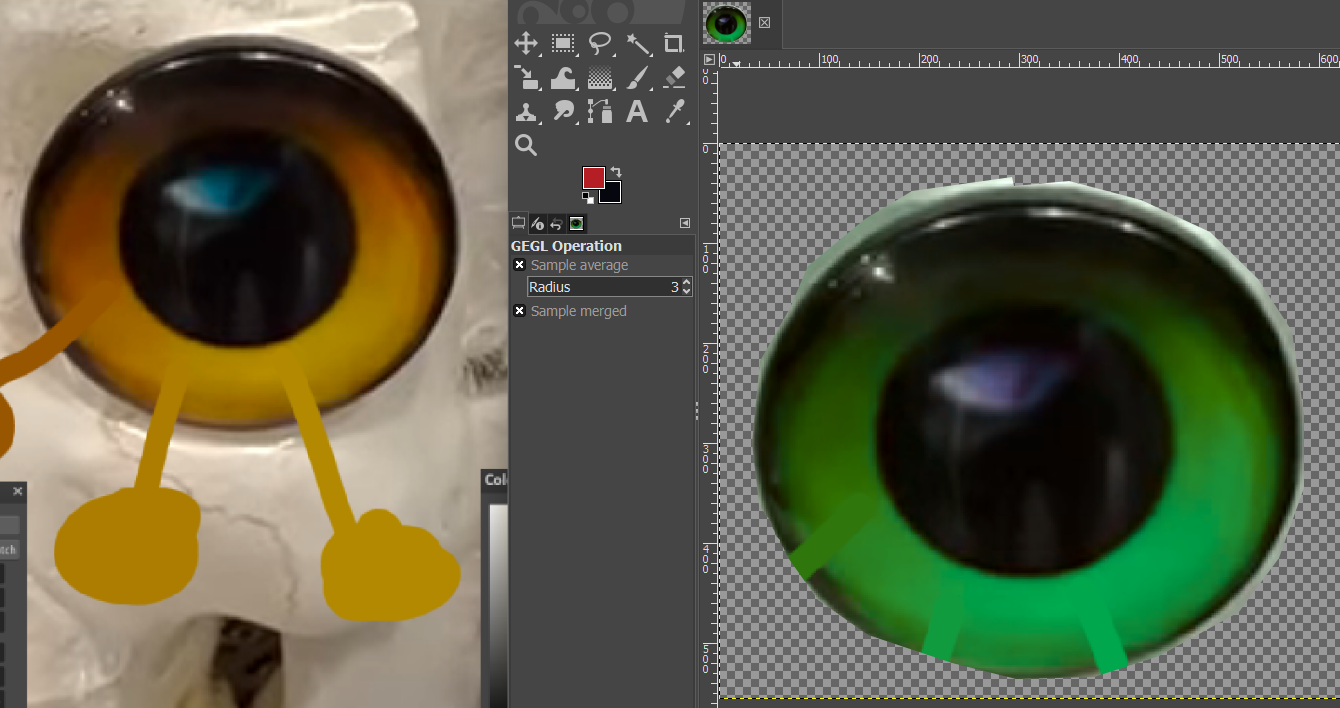Viewport: 1340px width, 708px height.
Task: Open the Undo History tab
Action: (557, 223)
